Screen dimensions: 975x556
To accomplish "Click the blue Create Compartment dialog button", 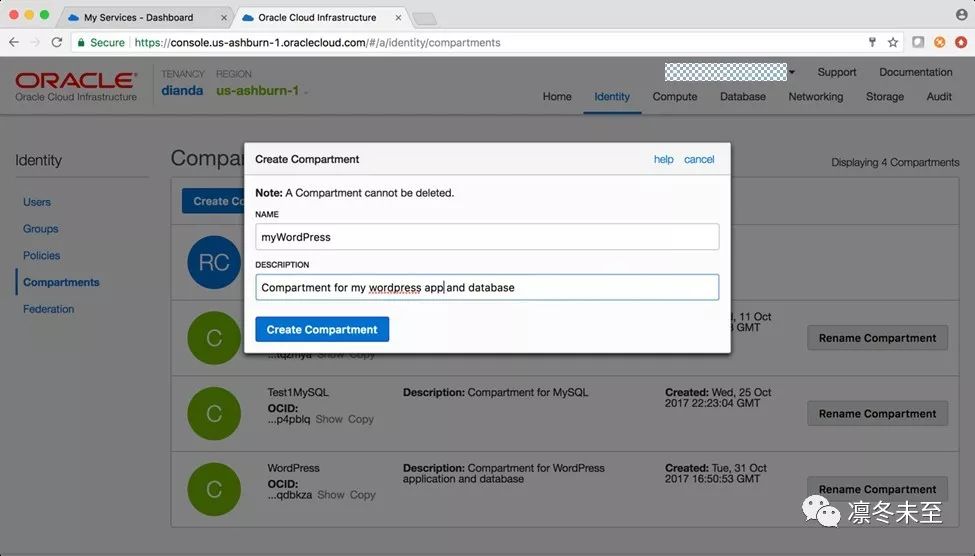I will click(322, 329).
